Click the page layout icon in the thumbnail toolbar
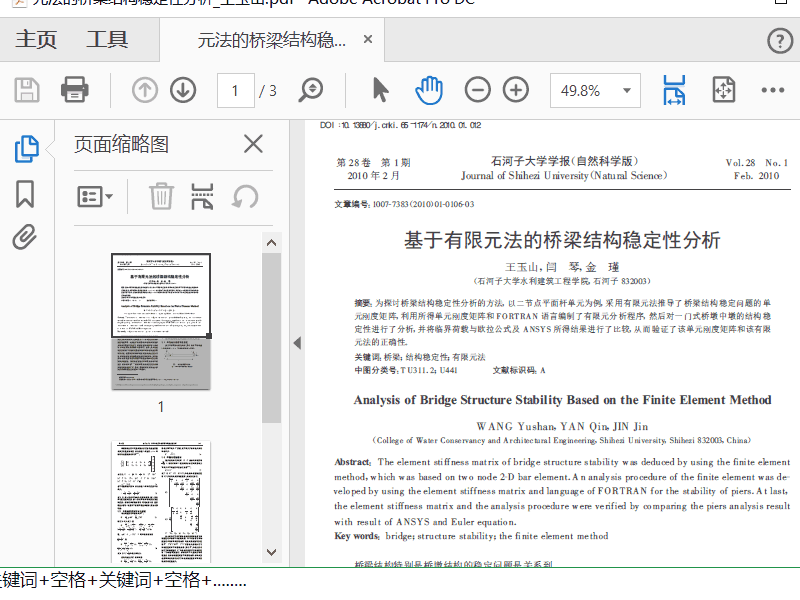The height and width of the screenshot is (600, 800). click(202, 196)
